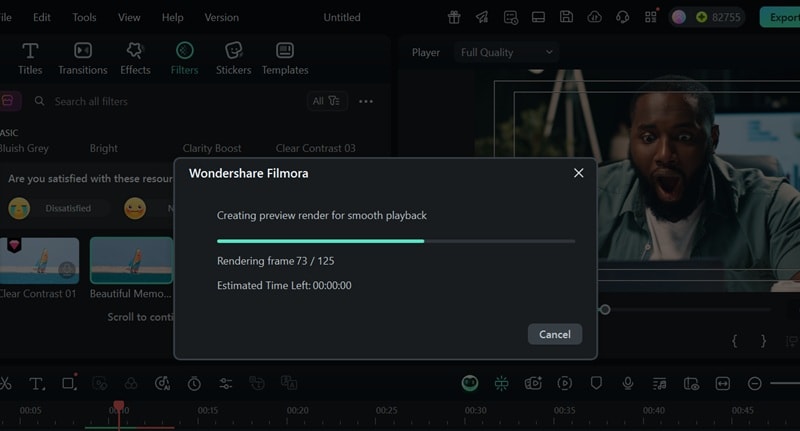Click the render preview circle icon
The image size is (800, 431).
click(x=565, y=383)
